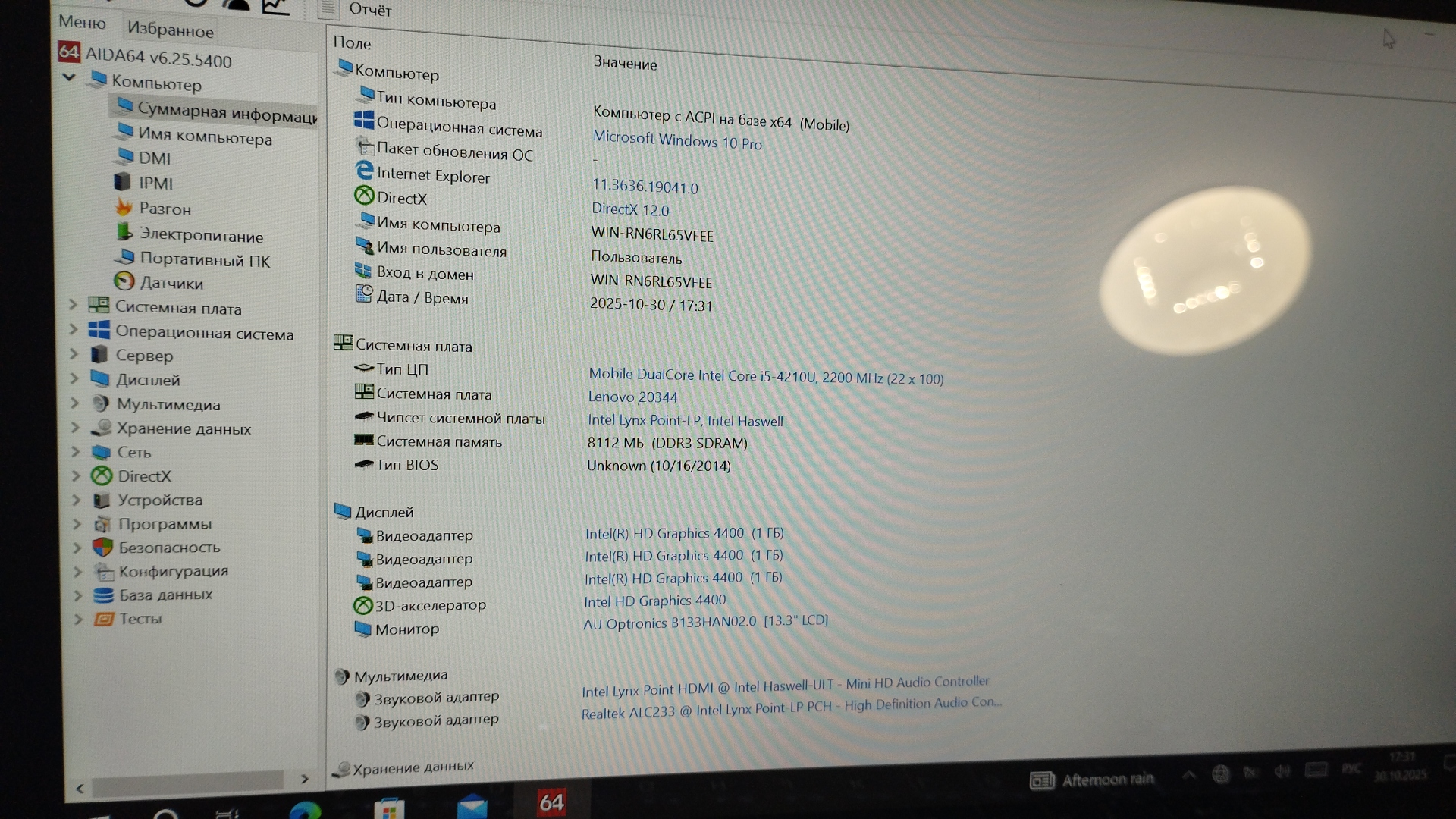Expand the Безопасность section
Viewport: 1456px width, 819px height.
77,547
